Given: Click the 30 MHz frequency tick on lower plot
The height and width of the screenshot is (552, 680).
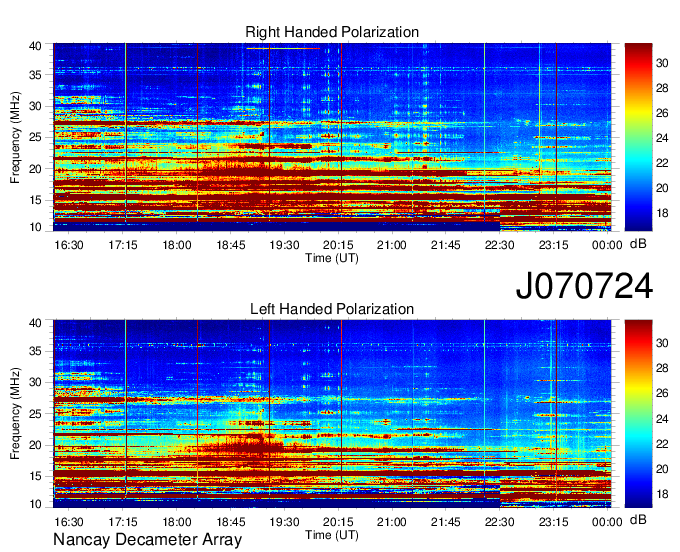Looking at the screenshot, I should pos(35,382).
